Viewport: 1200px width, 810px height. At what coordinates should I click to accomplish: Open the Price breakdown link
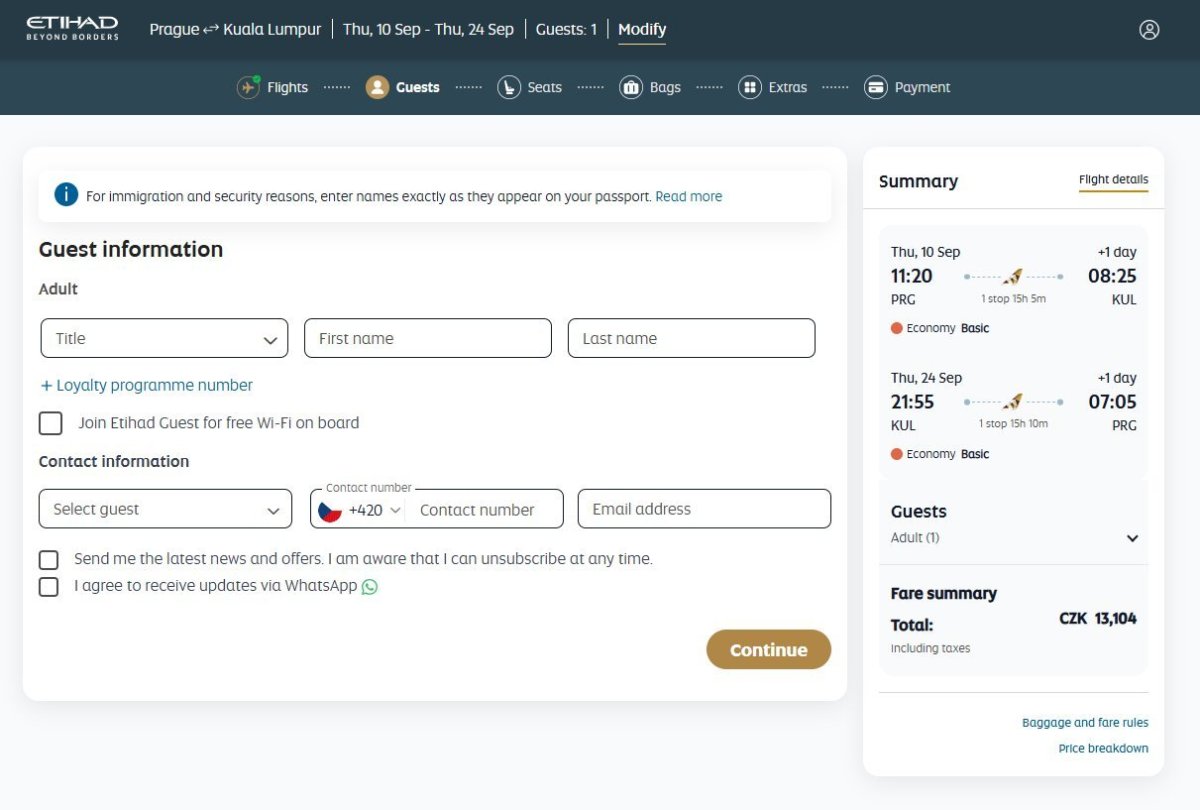[1103, 749]
